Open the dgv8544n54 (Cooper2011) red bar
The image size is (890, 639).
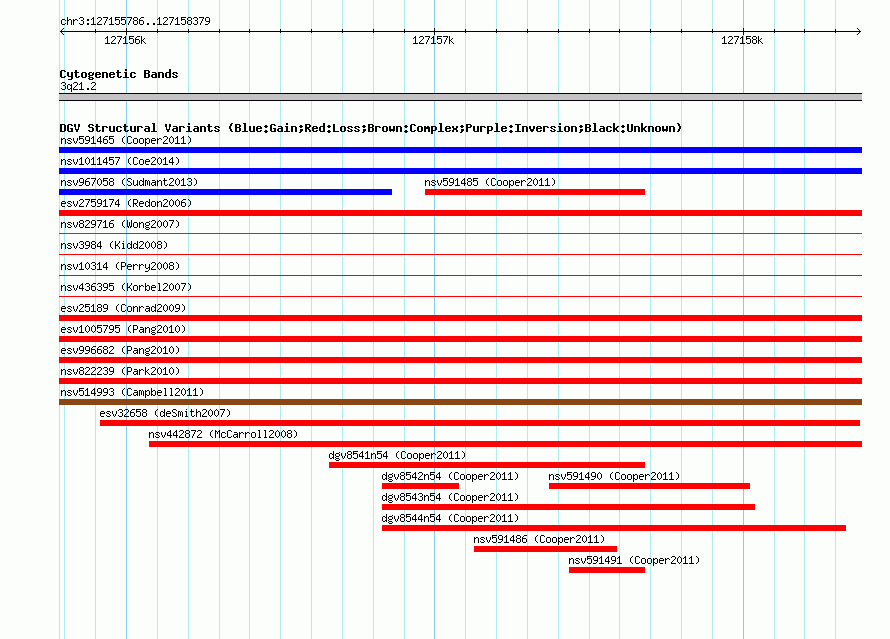click(614, 528)
